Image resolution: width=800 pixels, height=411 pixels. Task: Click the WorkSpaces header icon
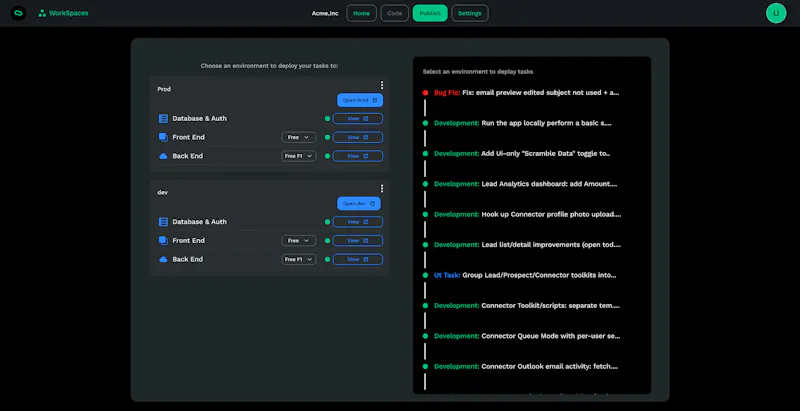pos(42,13)
